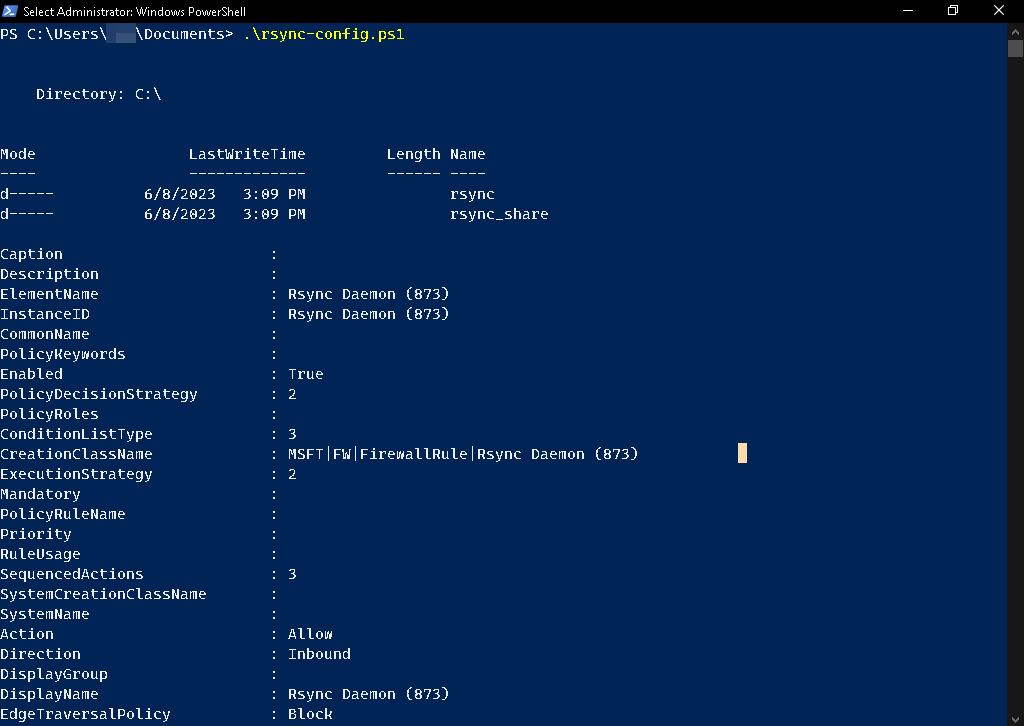Click the rsync_share directory name
Image resolution: width=1024 pixels, height=726 pixels.
[x=499, y=214]
